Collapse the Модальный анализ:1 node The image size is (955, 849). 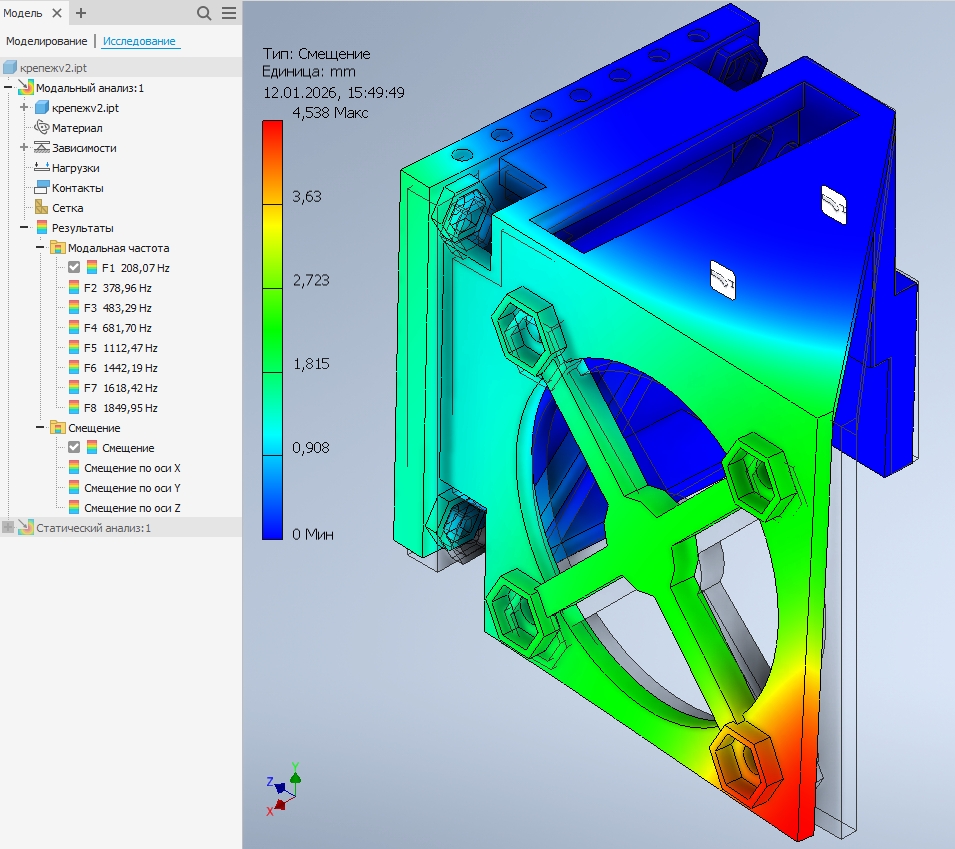click(x=8, y=88)
